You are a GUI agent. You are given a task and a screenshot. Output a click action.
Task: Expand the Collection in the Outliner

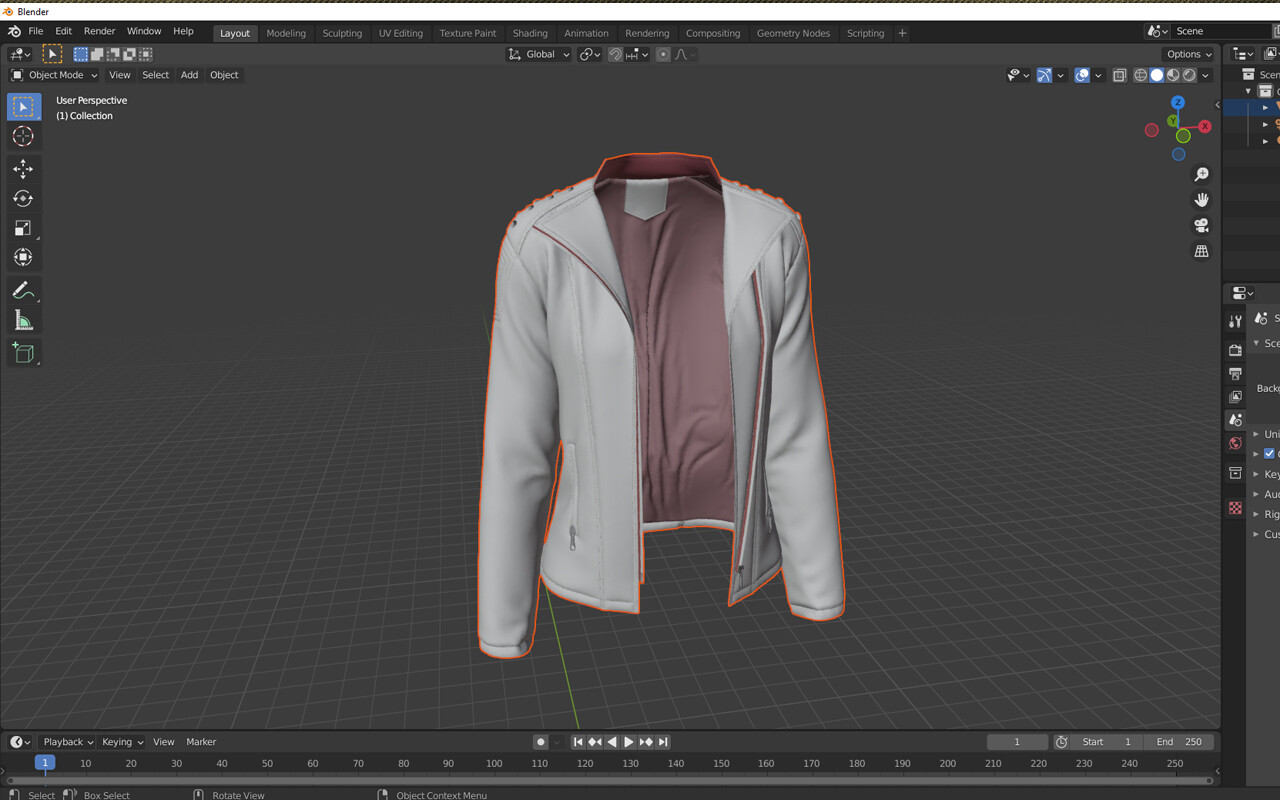point(1246,90)
